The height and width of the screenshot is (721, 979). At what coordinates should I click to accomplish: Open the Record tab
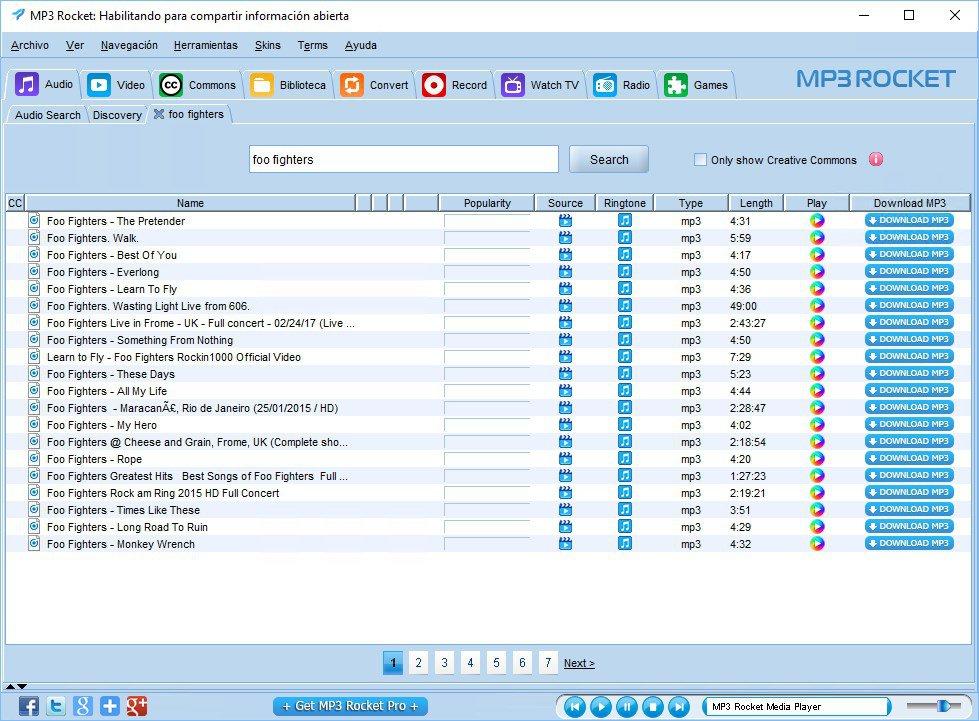455,85
